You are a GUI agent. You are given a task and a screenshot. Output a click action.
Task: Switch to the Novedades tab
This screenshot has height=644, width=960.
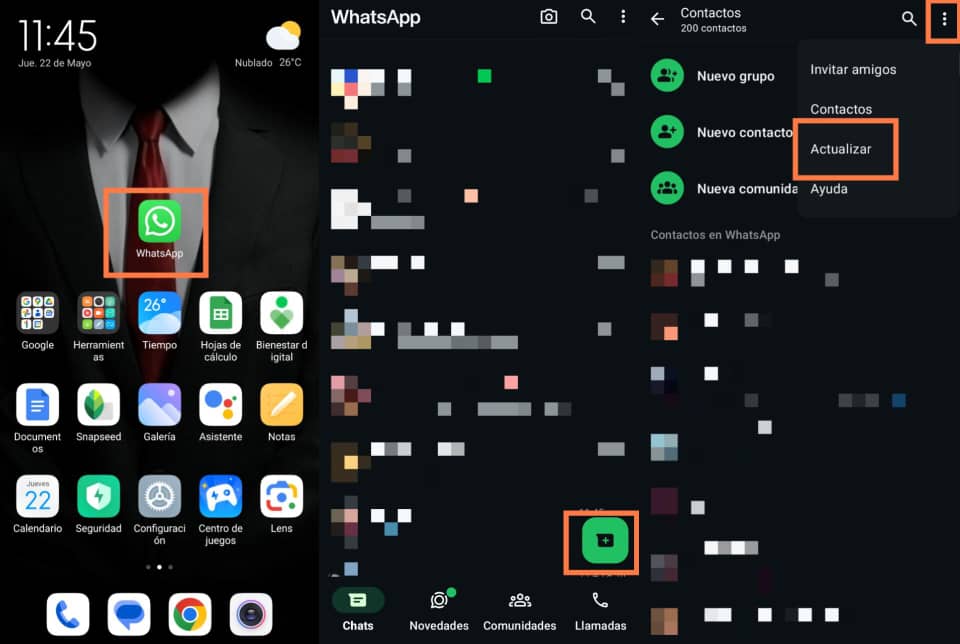click(439, 610)
